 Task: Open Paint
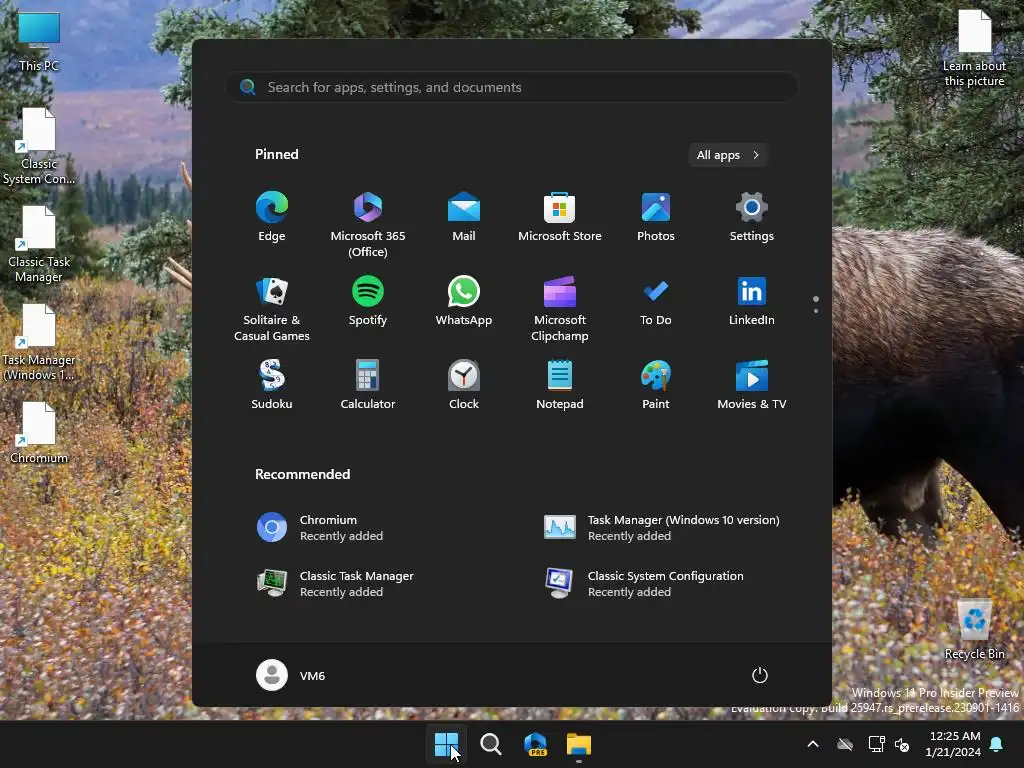click(656, 385)
